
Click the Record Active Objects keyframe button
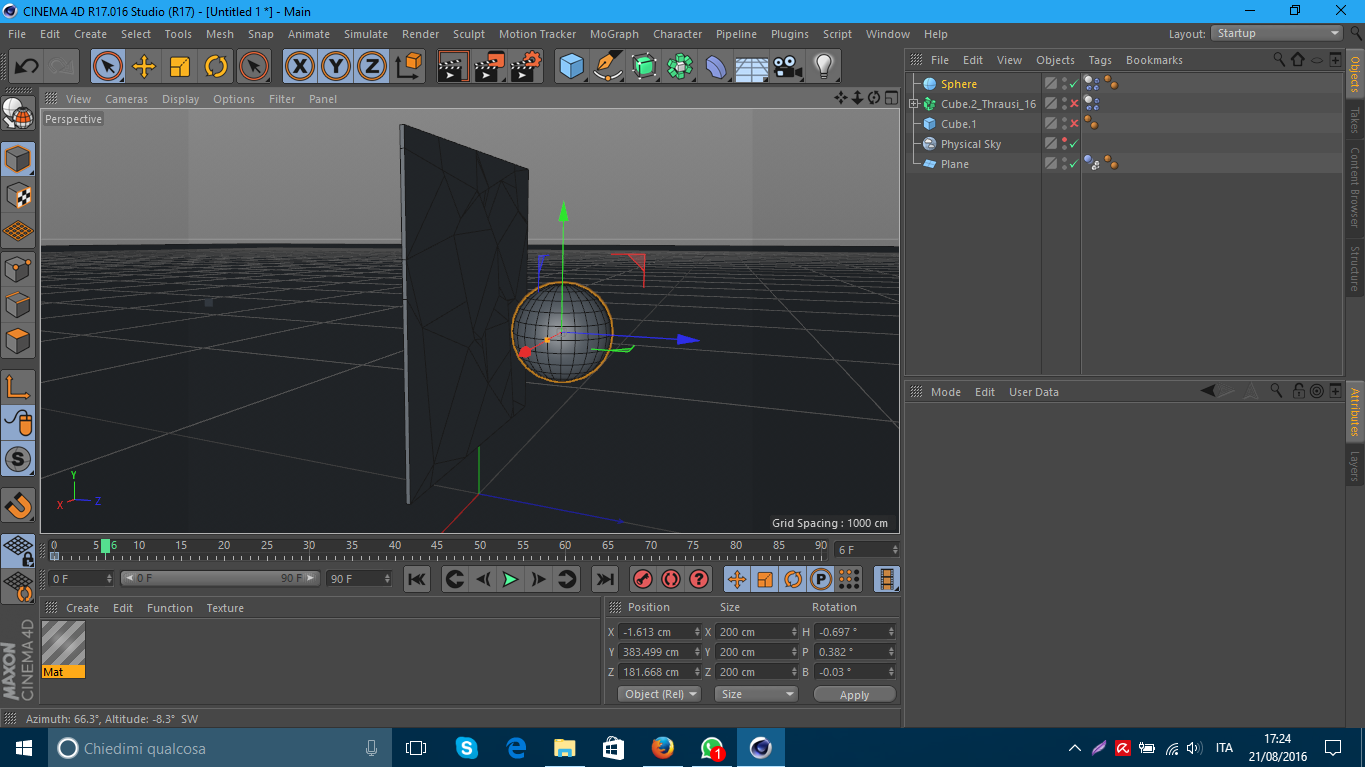coord(642,579)
